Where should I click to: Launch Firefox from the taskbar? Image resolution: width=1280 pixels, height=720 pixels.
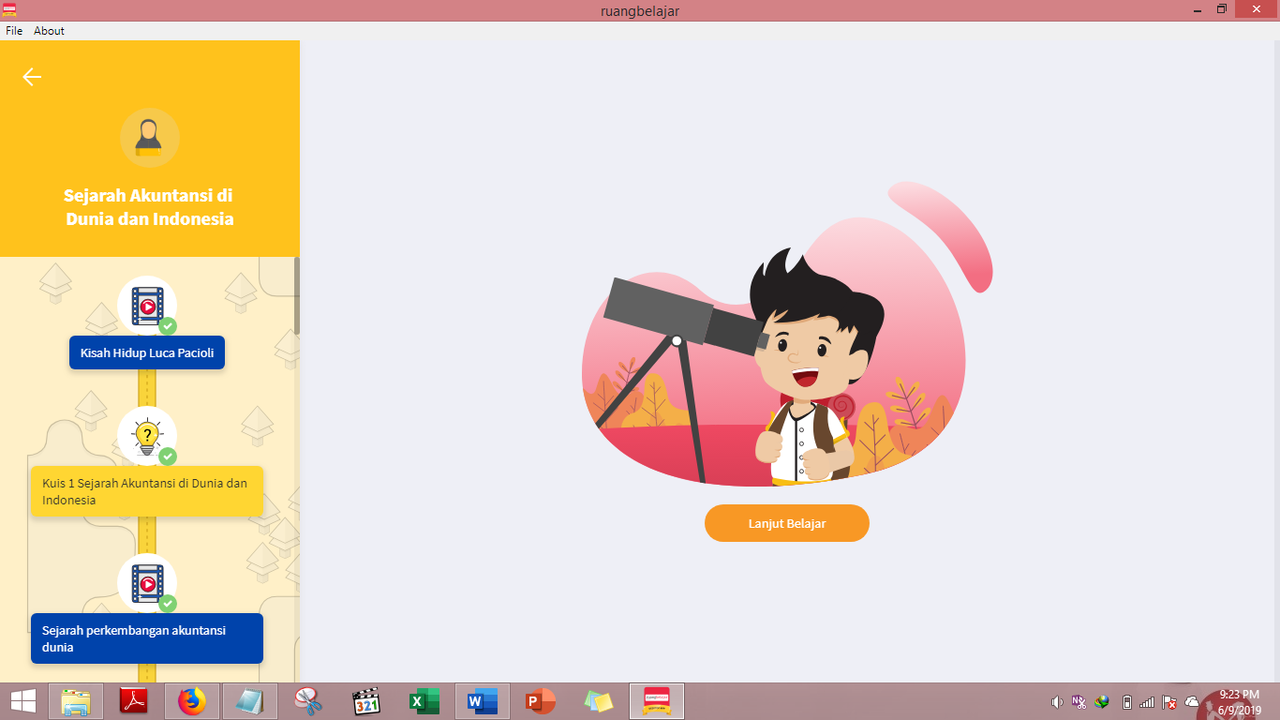click(191, 701)
